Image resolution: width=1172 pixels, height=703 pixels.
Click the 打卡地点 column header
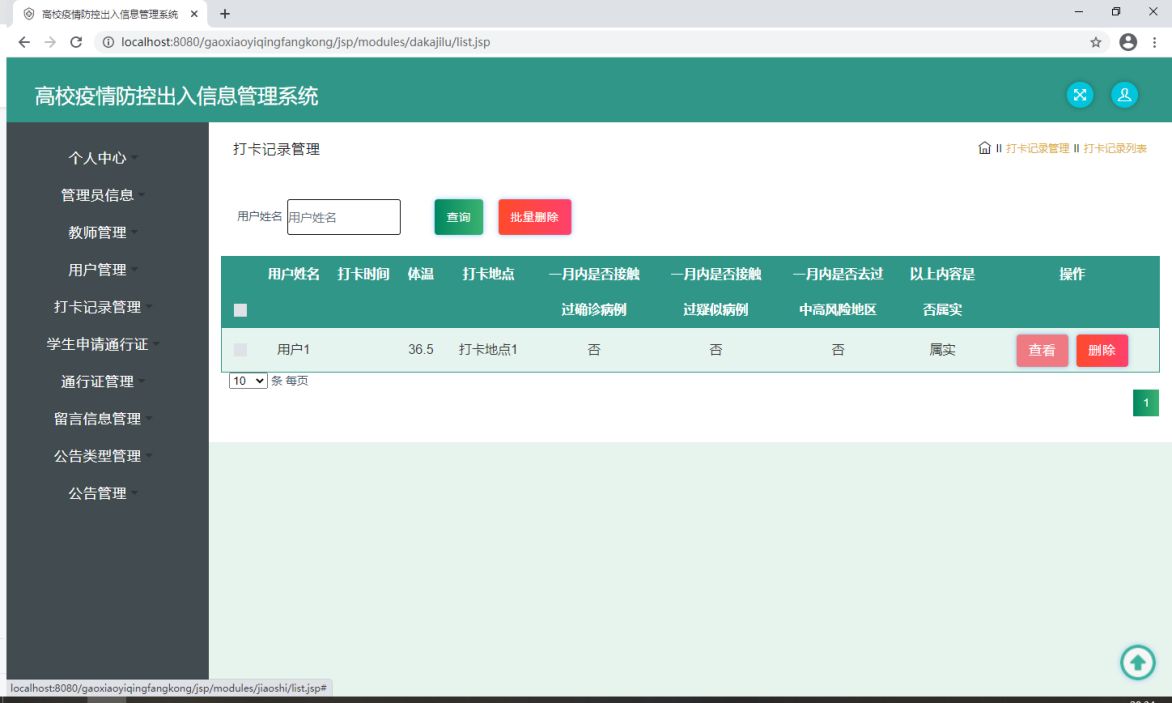(488, 274)
